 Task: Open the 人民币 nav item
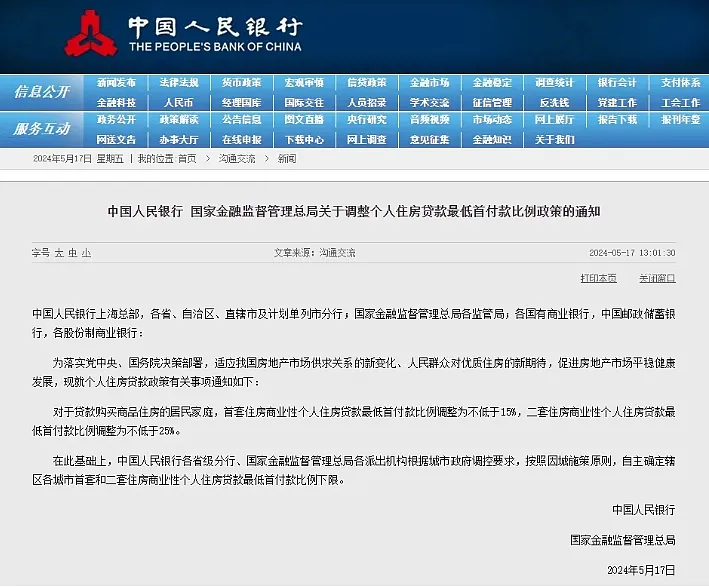[x=179, y=103]
